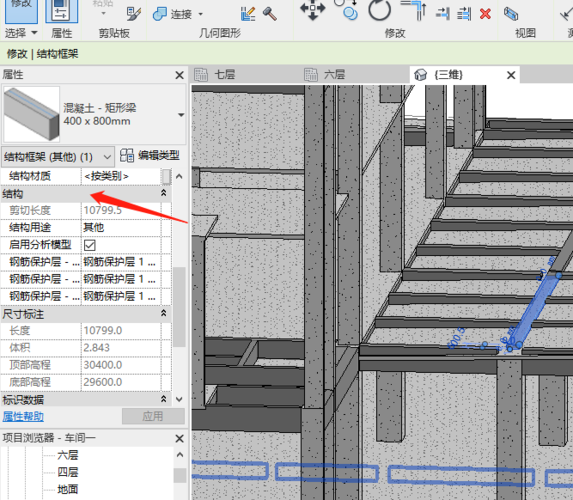573x500 pixels.
Task: Click the red Delete X icon
Action: coord(485,14)
